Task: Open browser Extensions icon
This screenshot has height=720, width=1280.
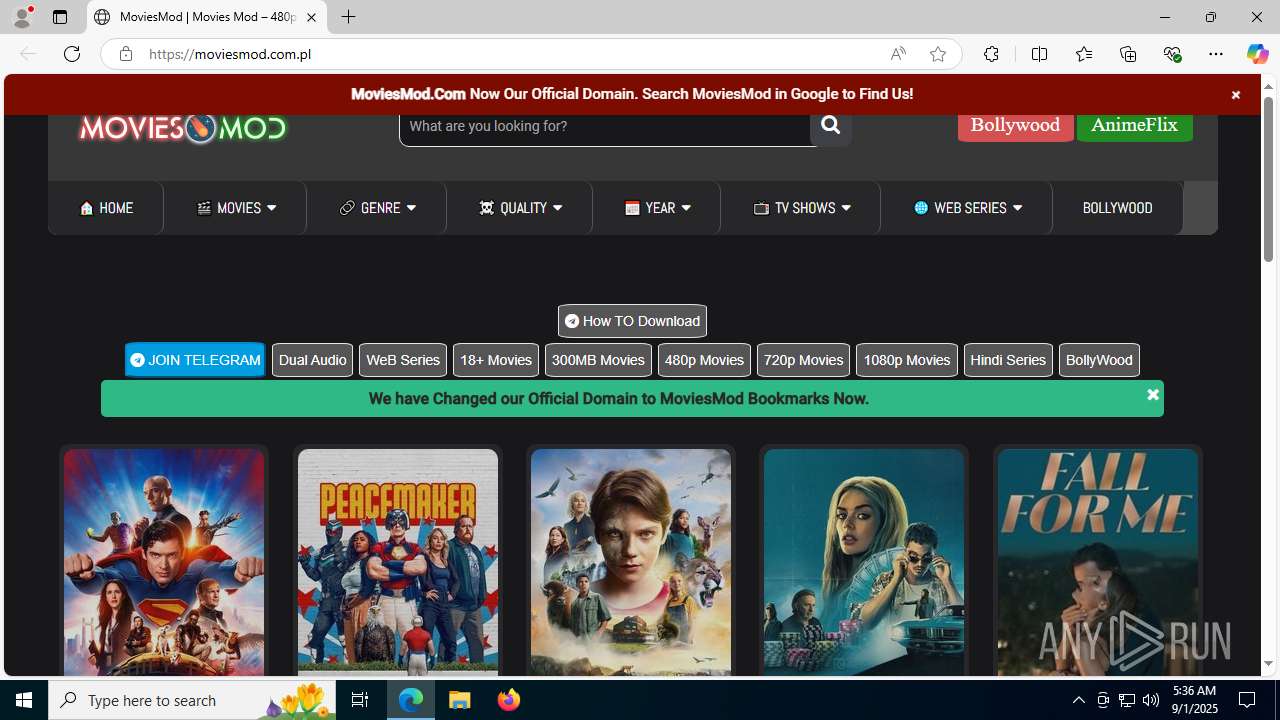Action: [x=991, y=54]
